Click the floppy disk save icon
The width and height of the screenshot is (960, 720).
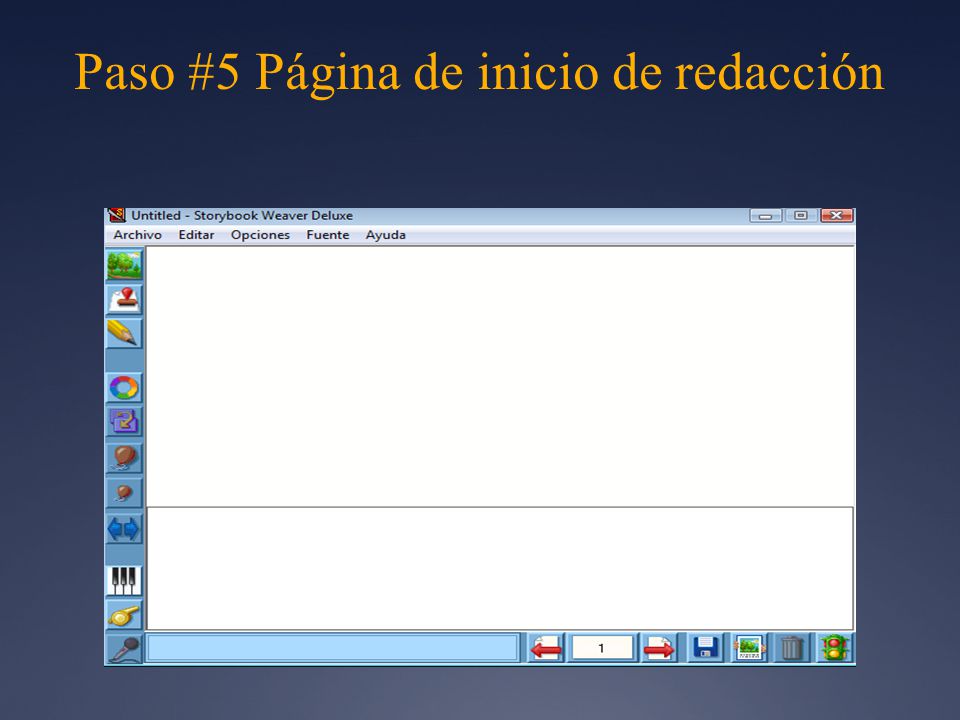click(x=705, y=648)
